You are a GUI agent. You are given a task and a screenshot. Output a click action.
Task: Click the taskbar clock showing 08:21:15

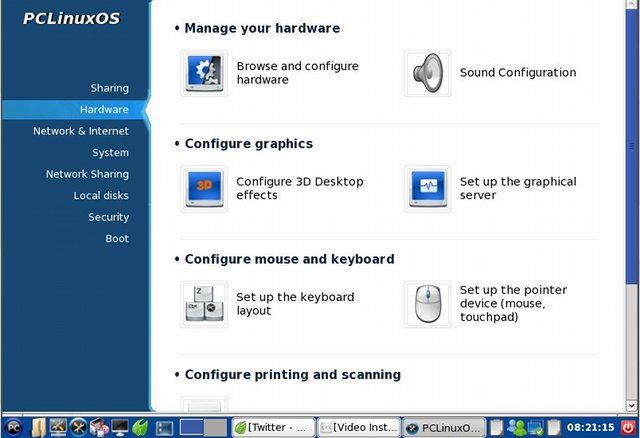point(590,427)
